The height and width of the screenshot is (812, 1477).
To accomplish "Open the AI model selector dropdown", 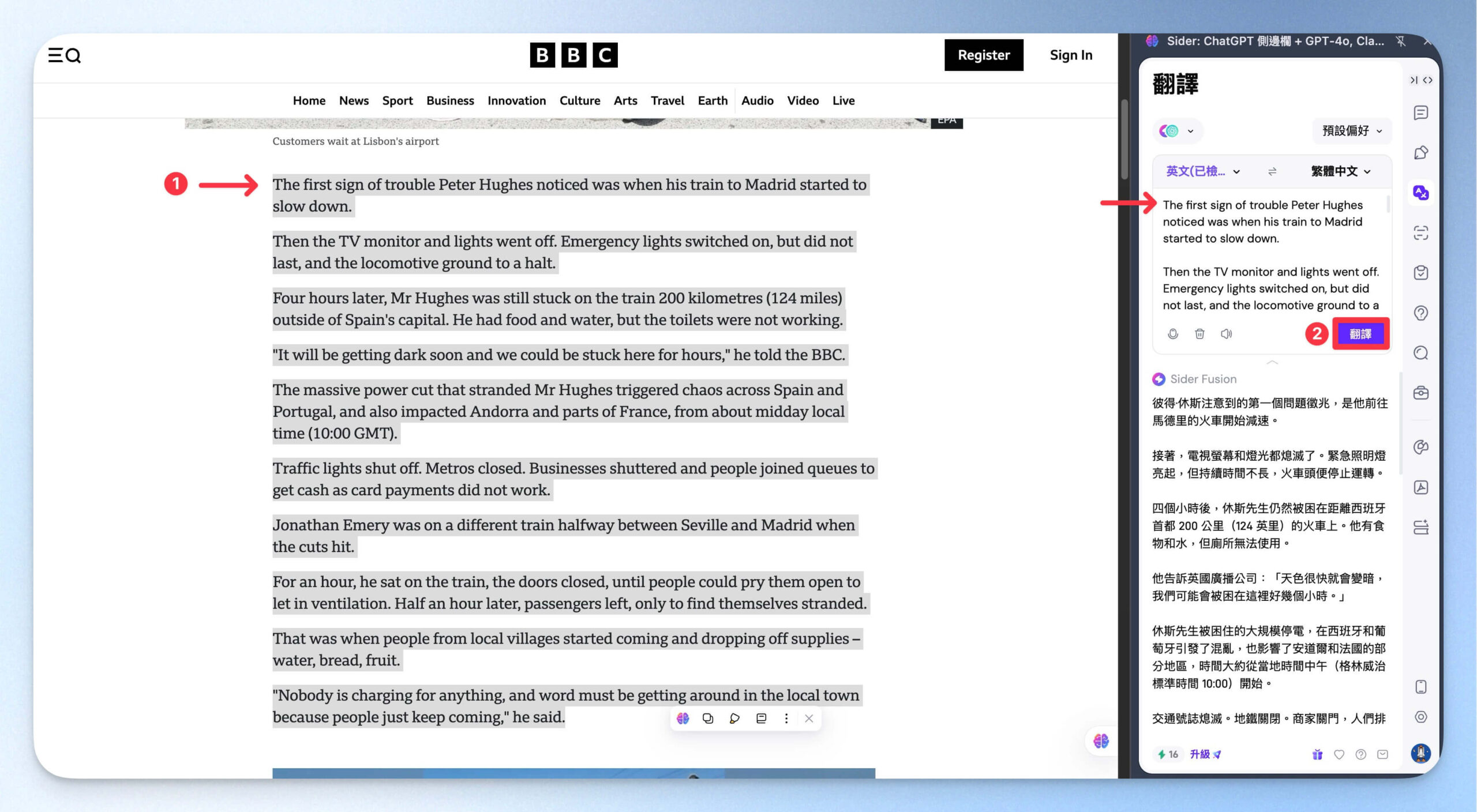I will click(x=1177, y=131).
